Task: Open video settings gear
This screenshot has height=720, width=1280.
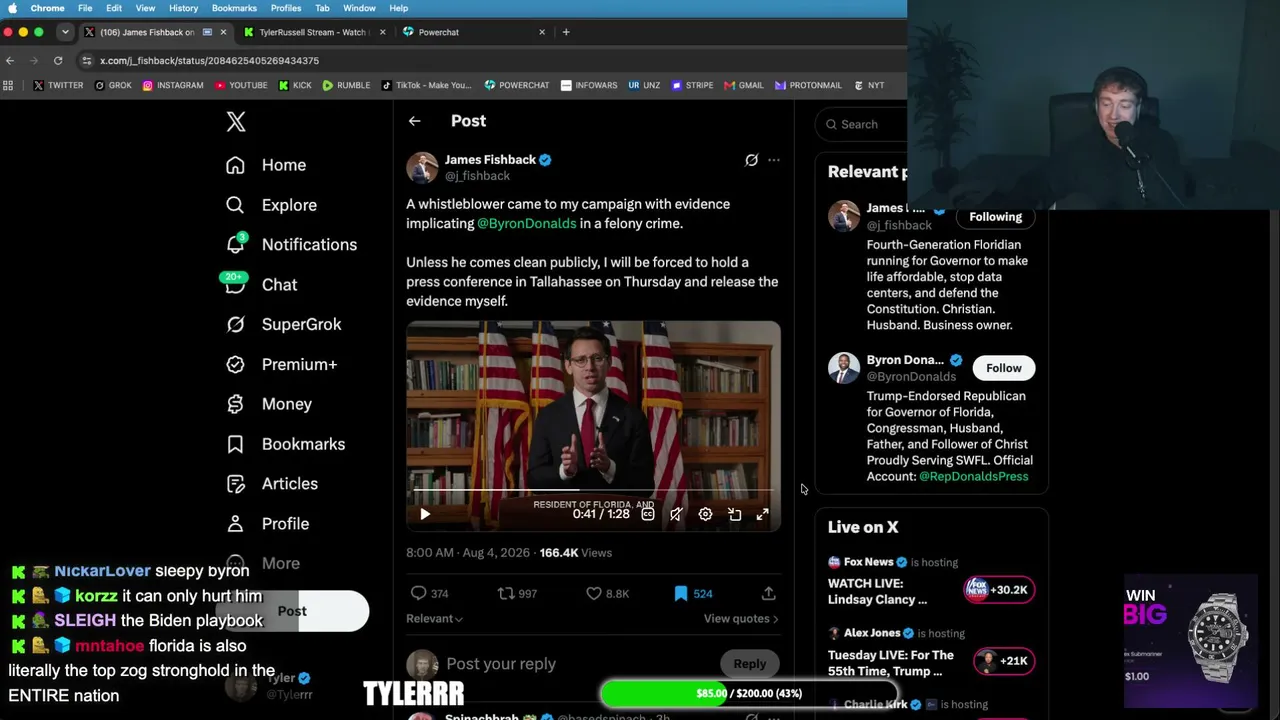Action: (x=705, y=514)
